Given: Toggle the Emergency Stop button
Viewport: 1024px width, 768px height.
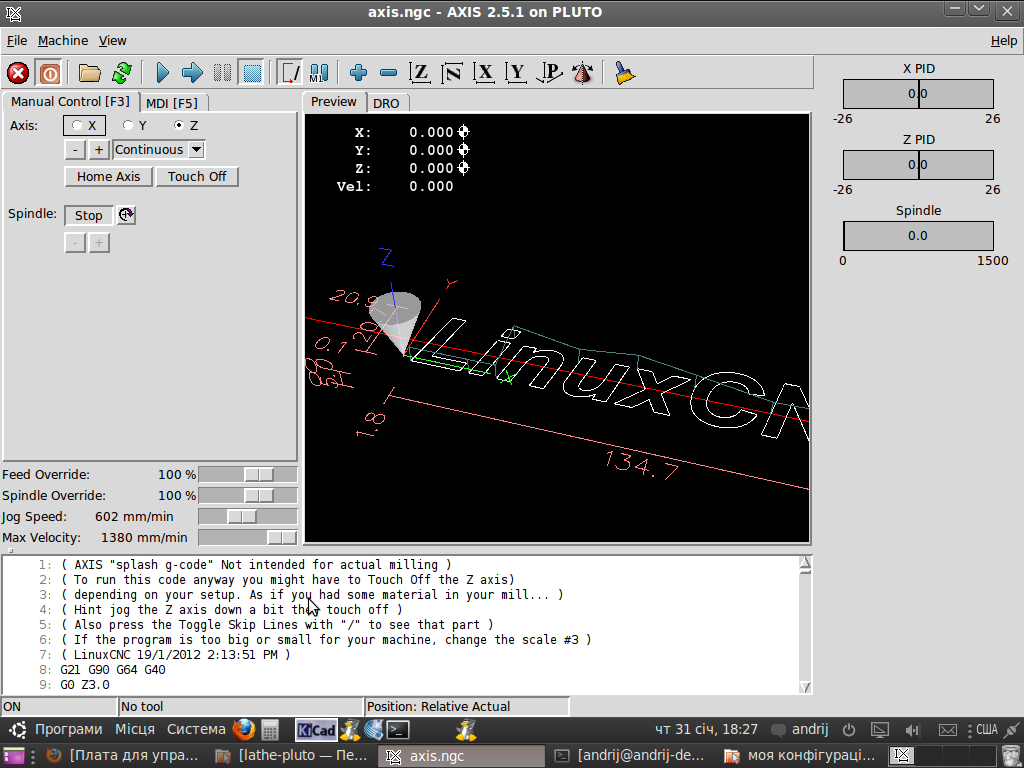Looking at the screenshot, I should click(18, 73).
